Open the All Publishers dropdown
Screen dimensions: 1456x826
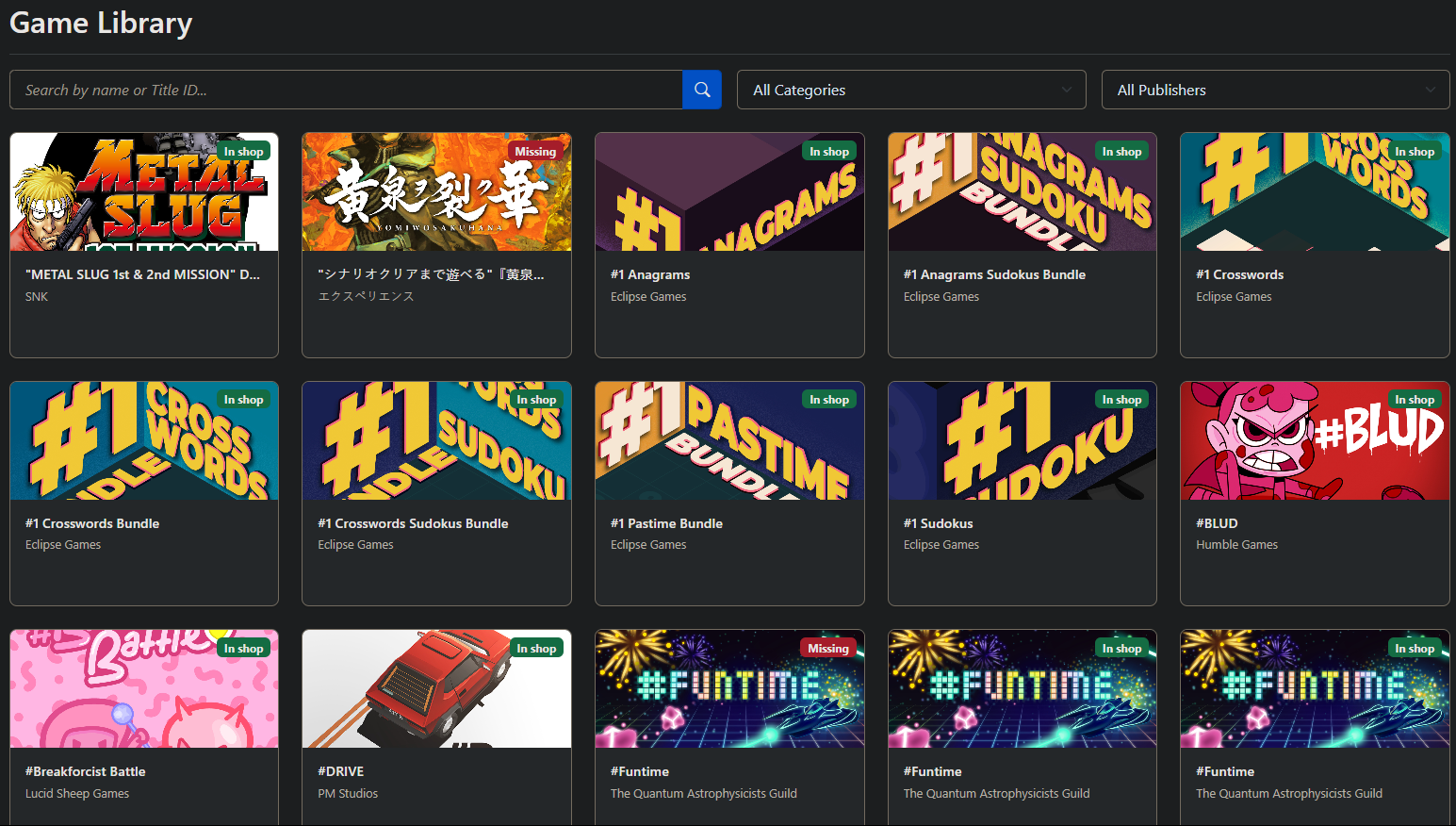pyautogui.click(x=1276, y=90)
